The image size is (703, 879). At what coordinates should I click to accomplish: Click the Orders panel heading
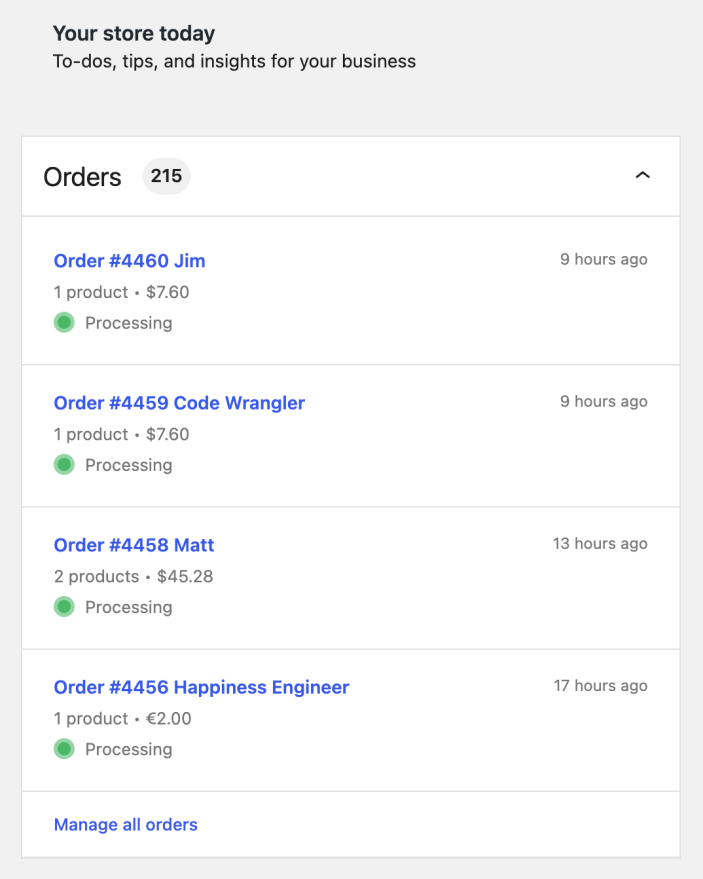click(82, 177)
